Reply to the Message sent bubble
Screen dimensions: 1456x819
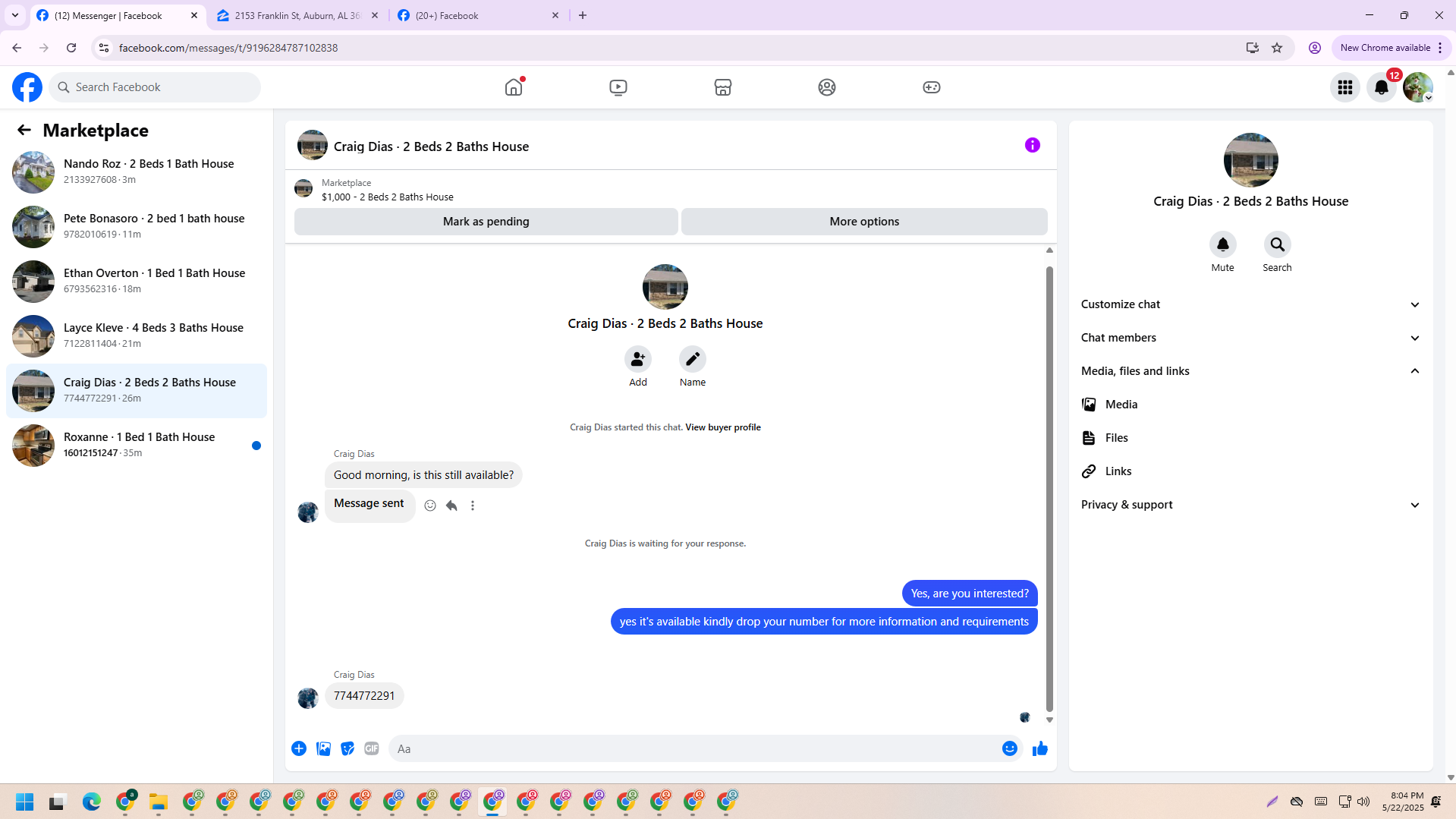[x=451, y=506]
